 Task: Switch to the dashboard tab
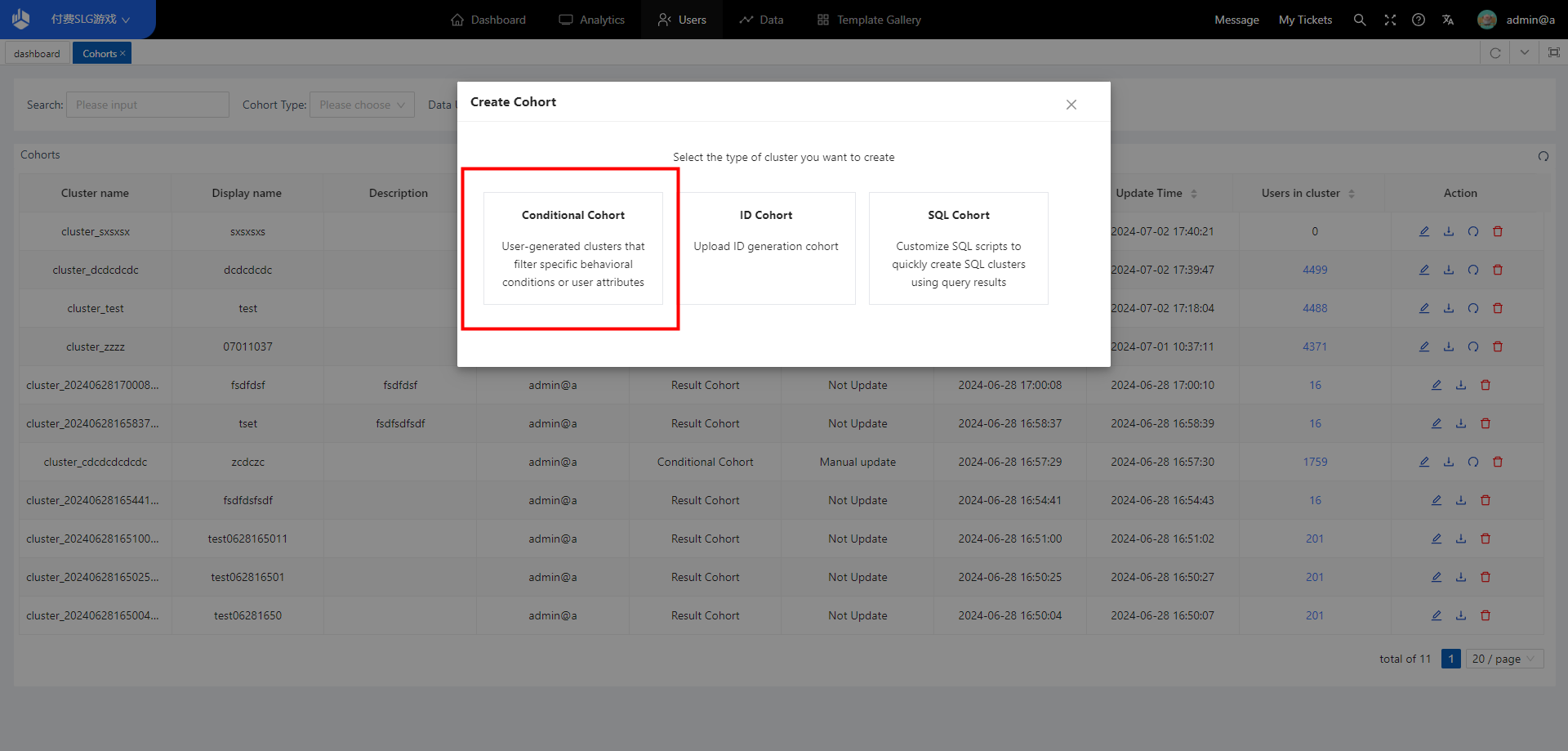click(37, 54)
